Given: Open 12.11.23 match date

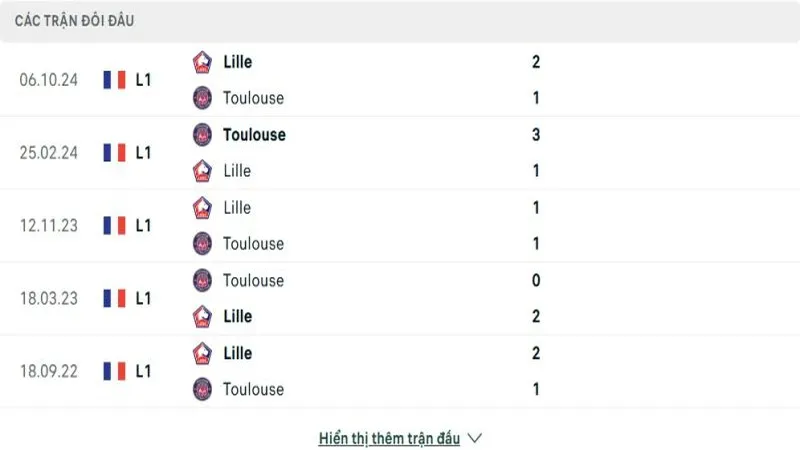Looking at the screenshot, I should point(48,226).
